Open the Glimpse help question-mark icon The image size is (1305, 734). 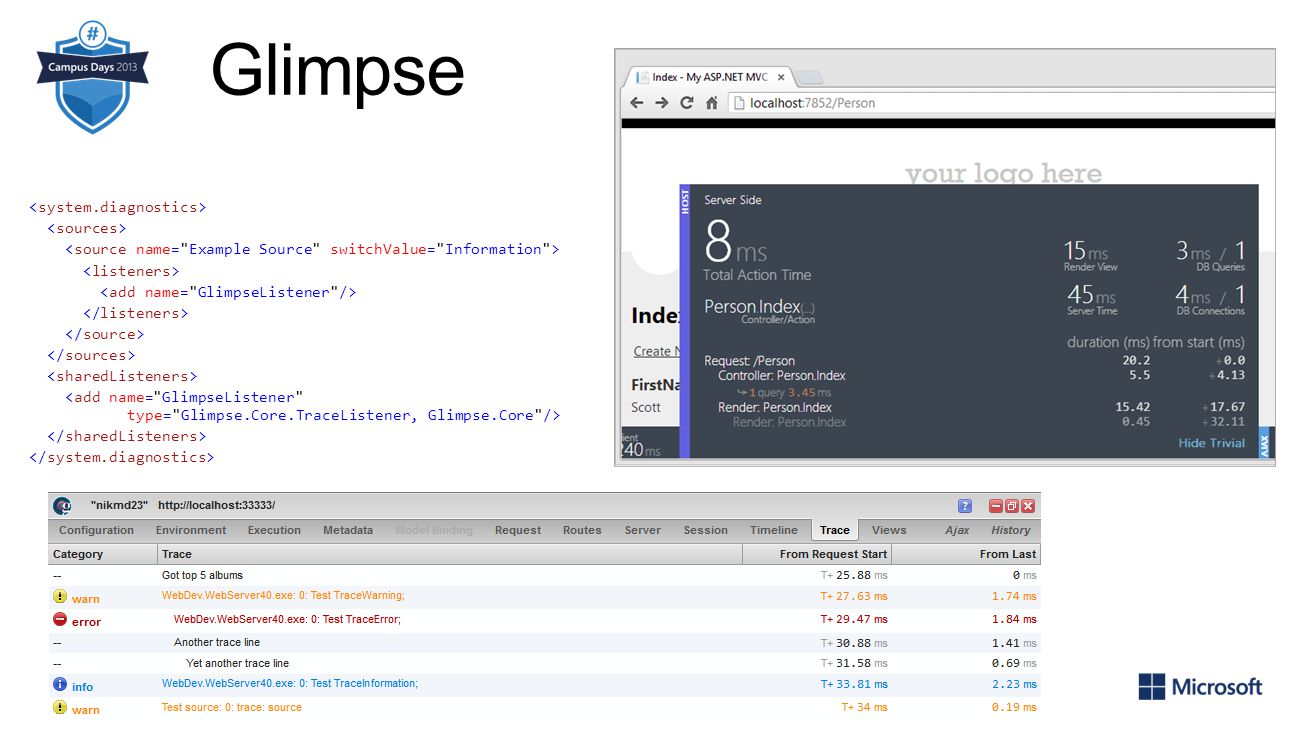(965, 506)
